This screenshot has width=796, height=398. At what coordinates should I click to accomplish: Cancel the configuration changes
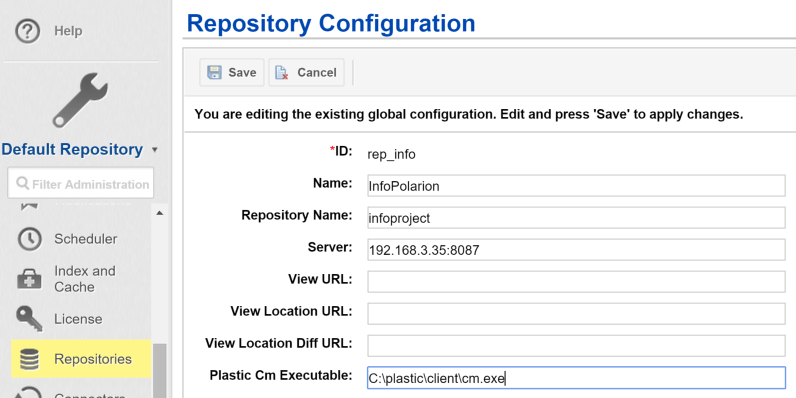(x=306, y=73)
